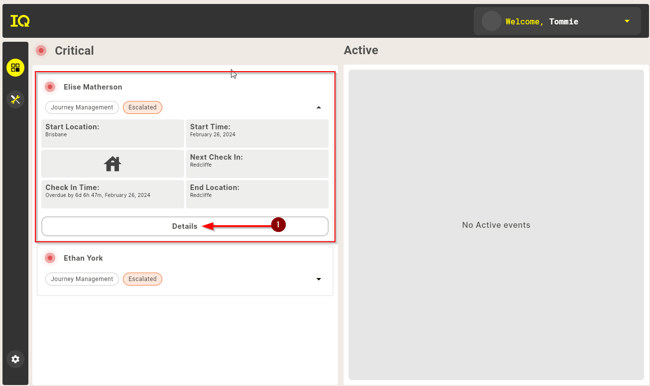Click the Details button for Elise Matherson
This screenshot has width=650, height=386.
tap(185, 226)
